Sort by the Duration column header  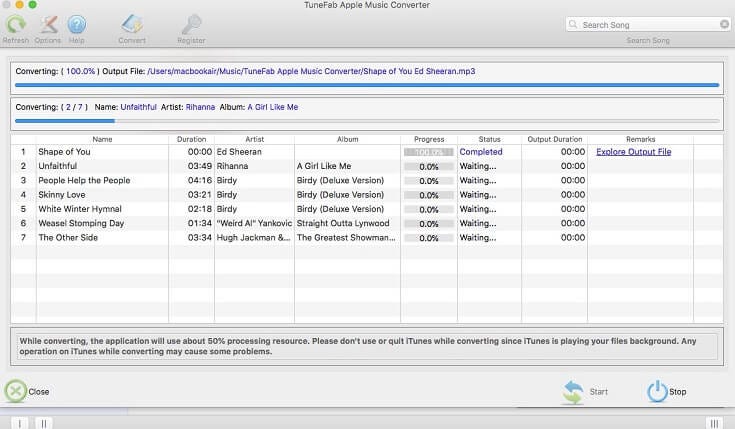(191, 139)
